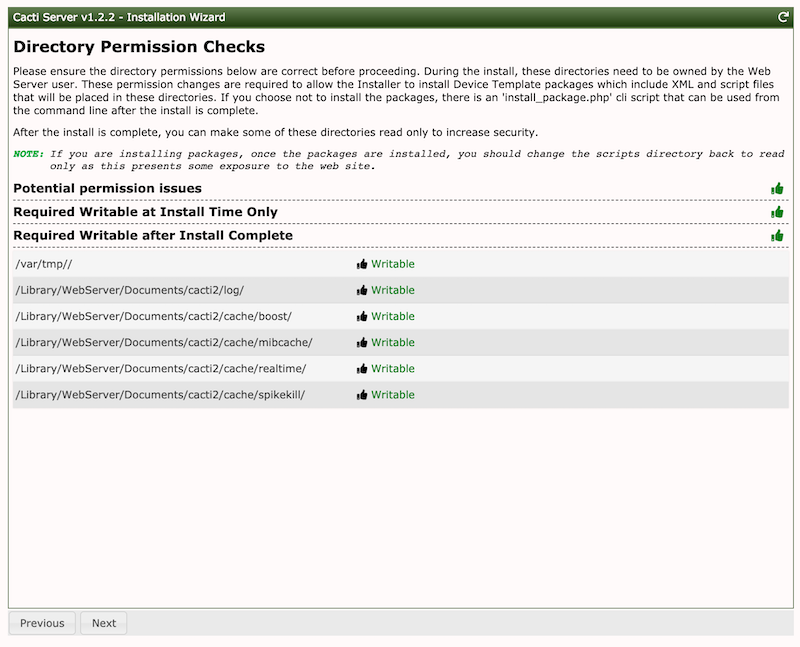Image resolution: width=800 pixels, height=647 pixels.
Task: Click the green NOTE: label
Action: pos(29,154)
